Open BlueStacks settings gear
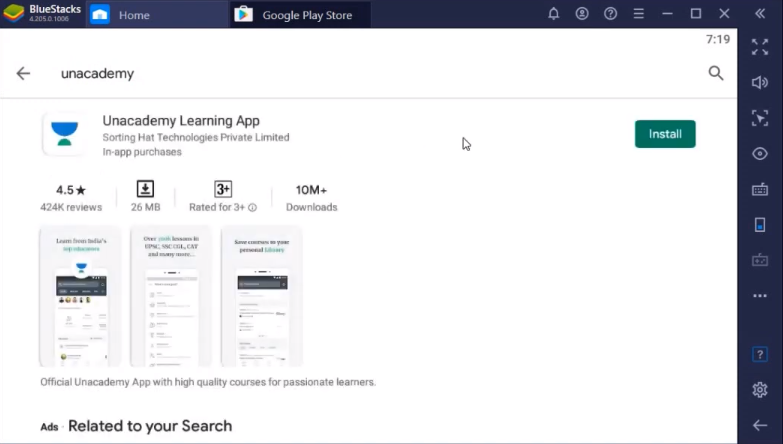 tap(760, 390)
